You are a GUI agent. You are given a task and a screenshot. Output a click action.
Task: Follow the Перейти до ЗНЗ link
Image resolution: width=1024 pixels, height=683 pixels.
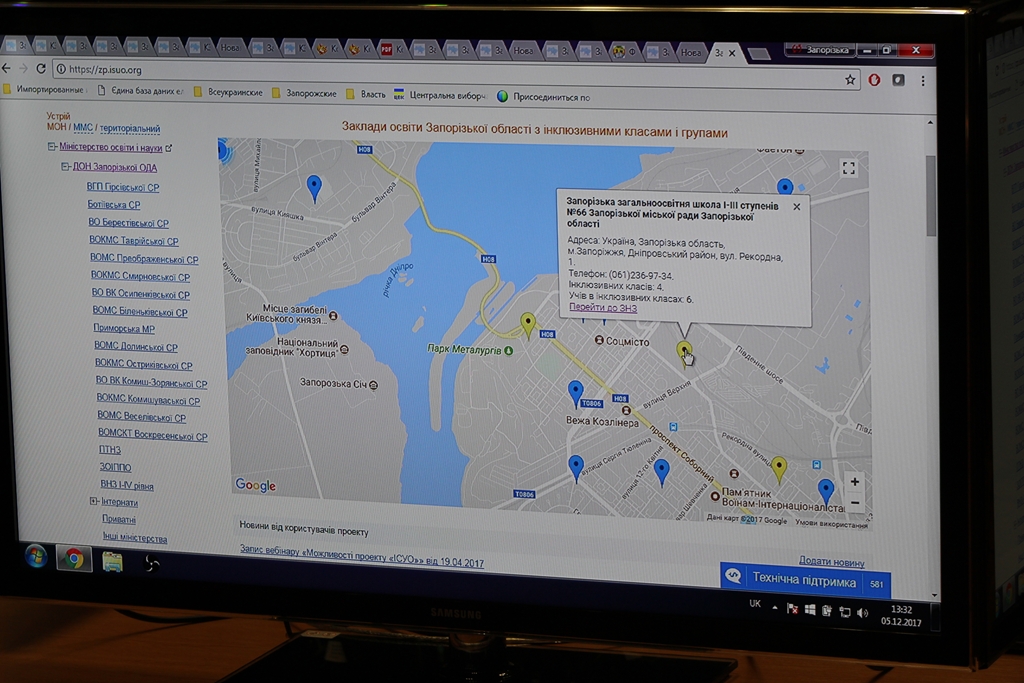click(x=603, y=308)
